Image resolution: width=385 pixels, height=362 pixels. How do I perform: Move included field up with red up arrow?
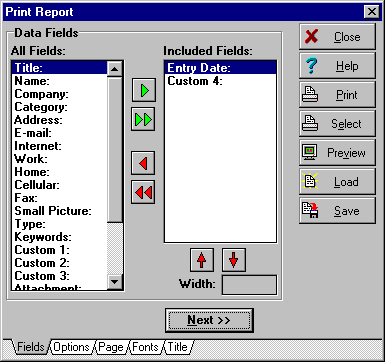tap(201, 260)
